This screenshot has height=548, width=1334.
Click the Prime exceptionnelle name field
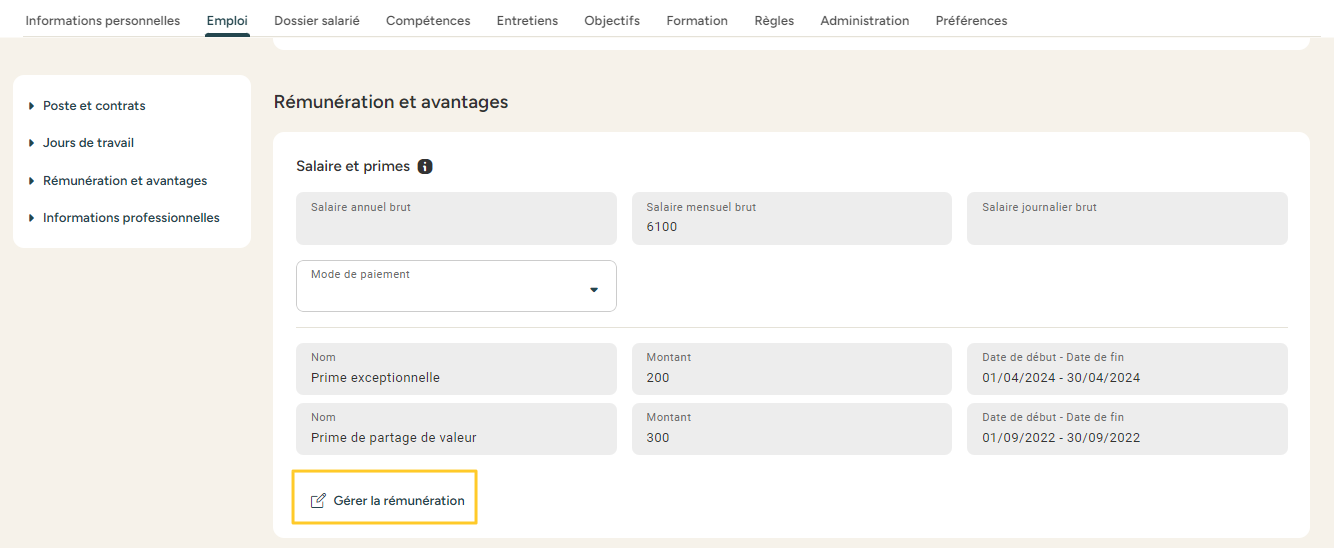tap(456, 369)
